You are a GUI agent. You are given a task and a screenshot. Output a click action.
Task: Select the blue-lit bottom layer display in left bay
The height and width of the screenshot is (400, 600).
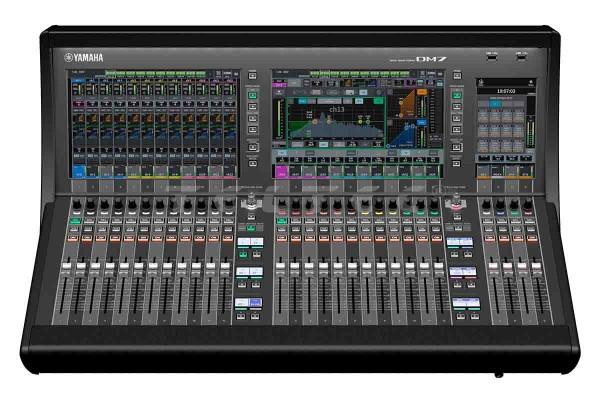250,302
